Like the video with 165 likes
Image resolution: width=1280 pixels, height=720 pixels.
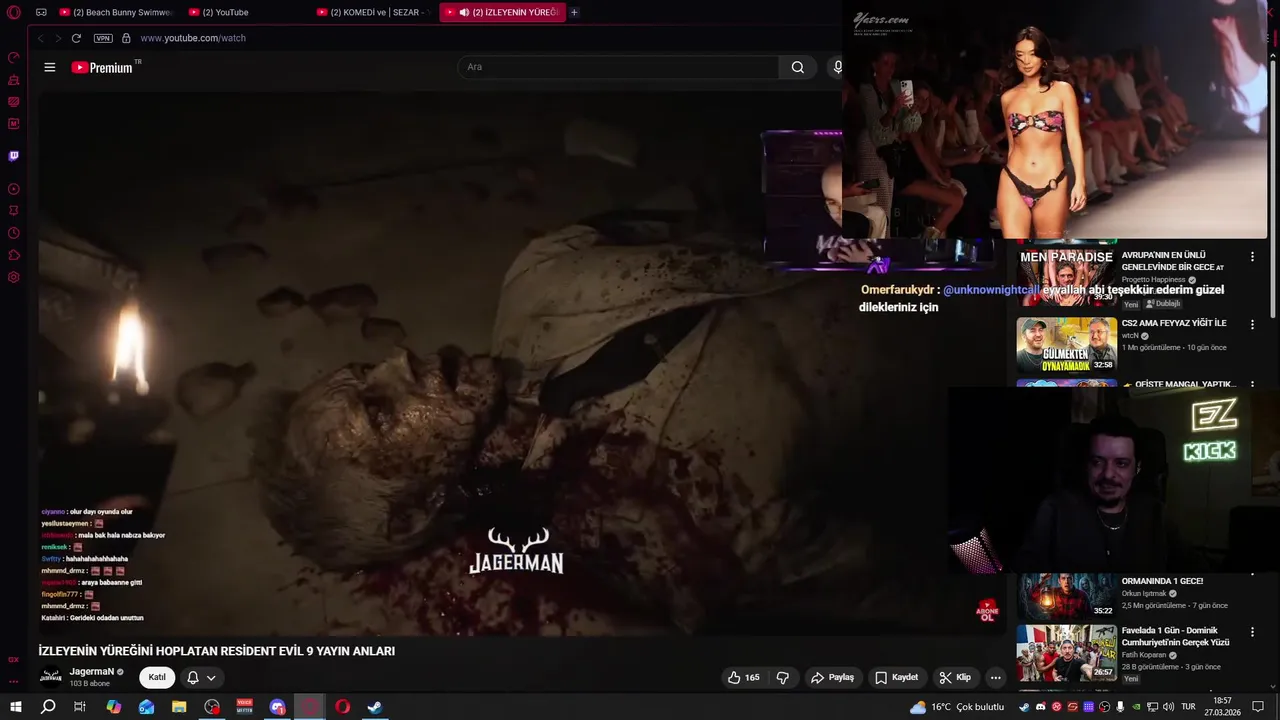click(743, 677)
